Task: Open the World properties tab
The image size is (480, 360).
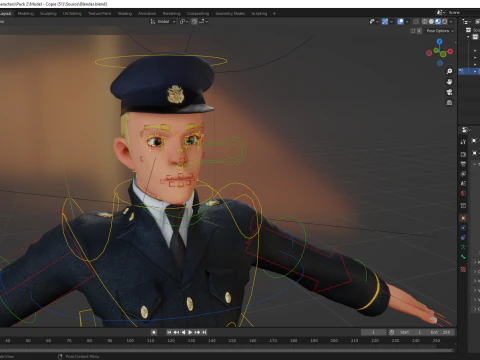Action: pyautogui.click(x=463, y=193)
